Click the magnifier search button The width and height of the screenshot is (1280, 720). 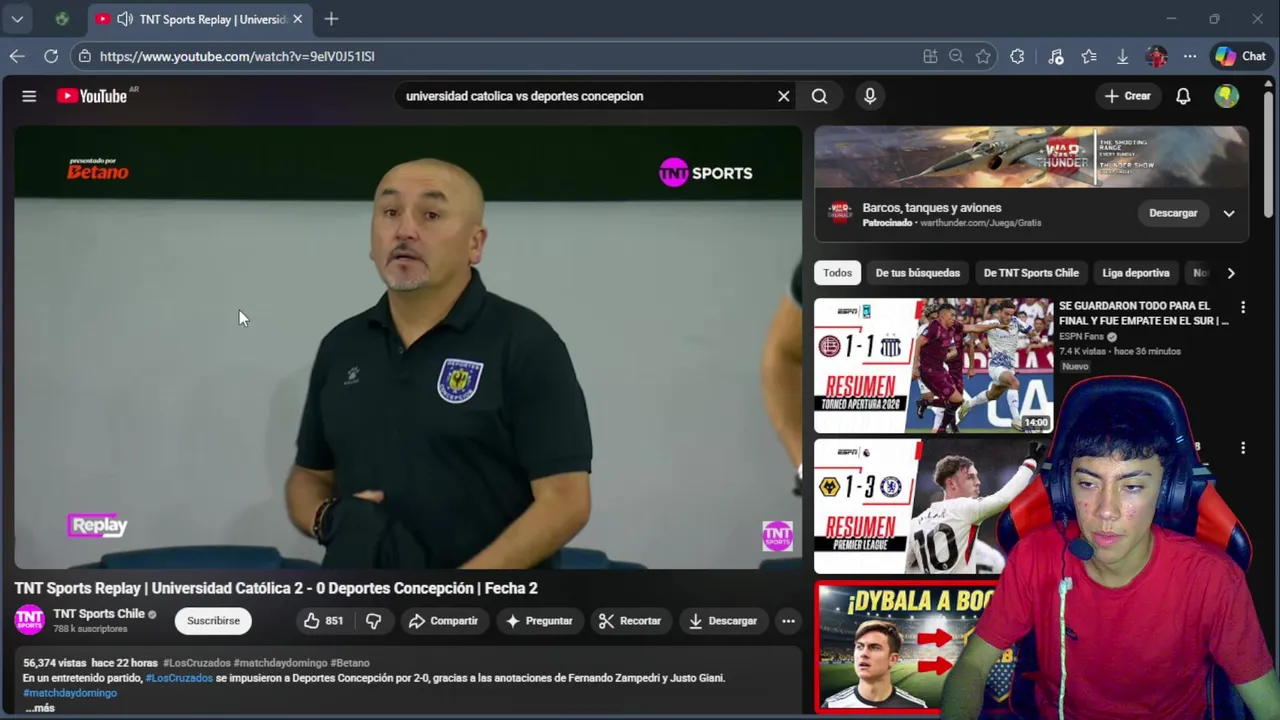[820, 96]
